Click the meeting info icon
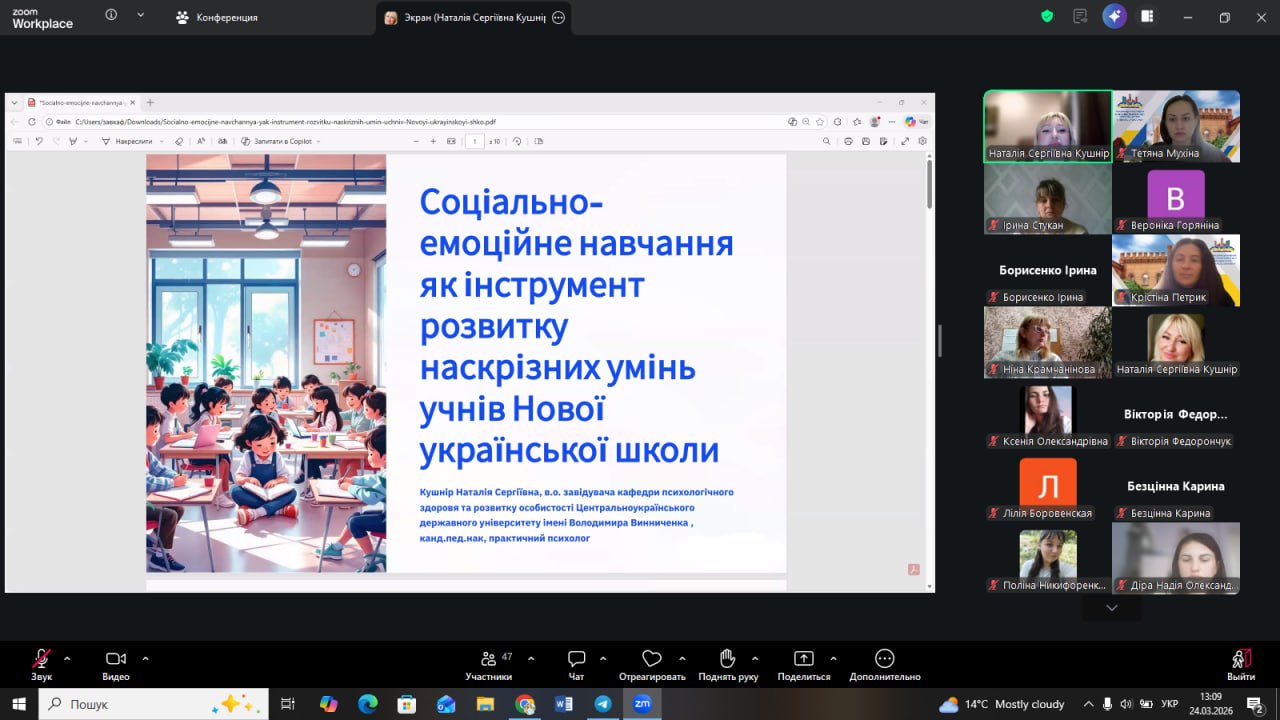The image size is (1280, 720). 111,15
